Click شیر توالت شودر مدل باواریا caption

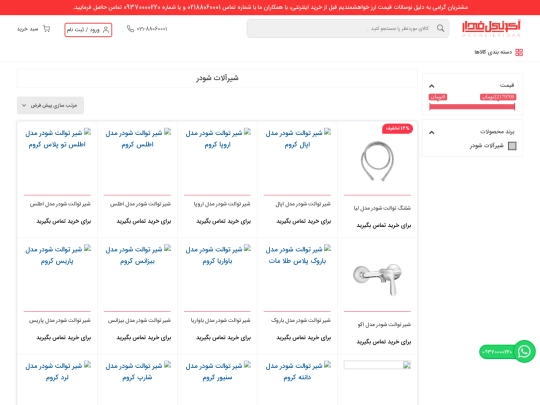pyautogui.click(x=220, y=321)
